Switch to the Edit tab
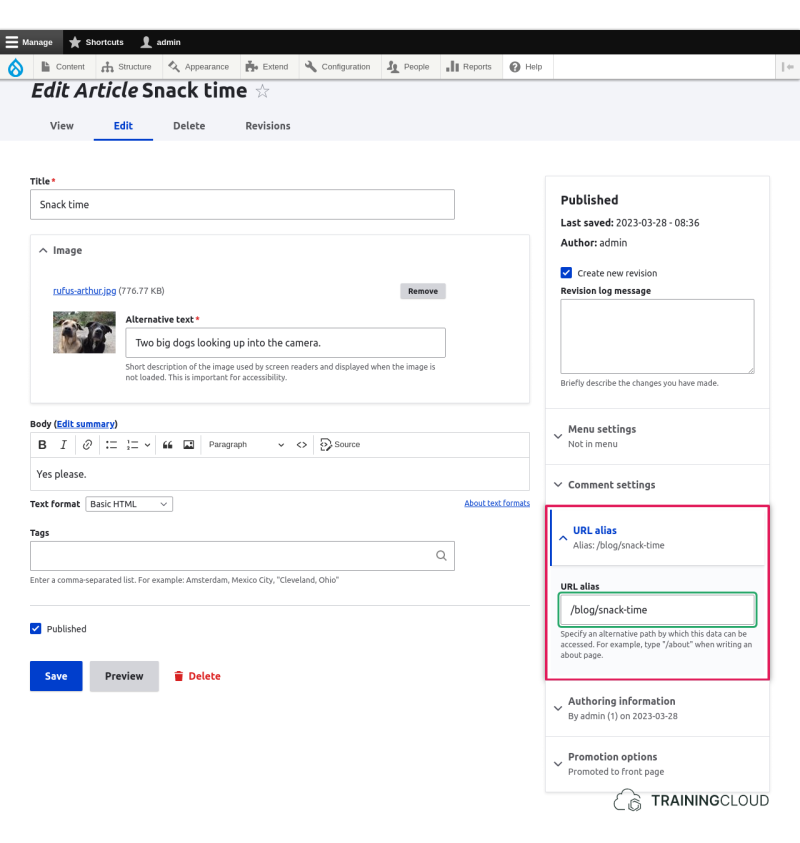800x843 pixels. point(123,126)
